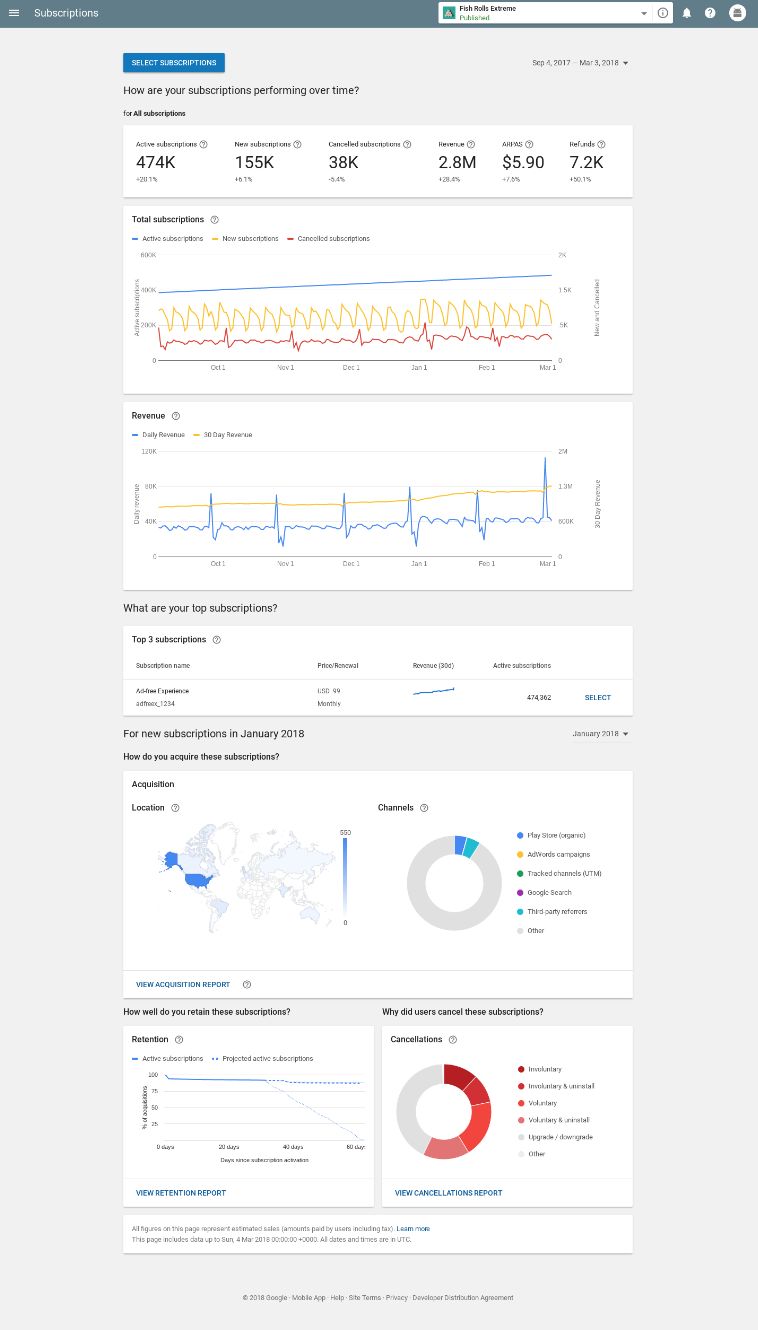
Task: Toggle Projected active subscriptions legend item
Action: 263,1058
